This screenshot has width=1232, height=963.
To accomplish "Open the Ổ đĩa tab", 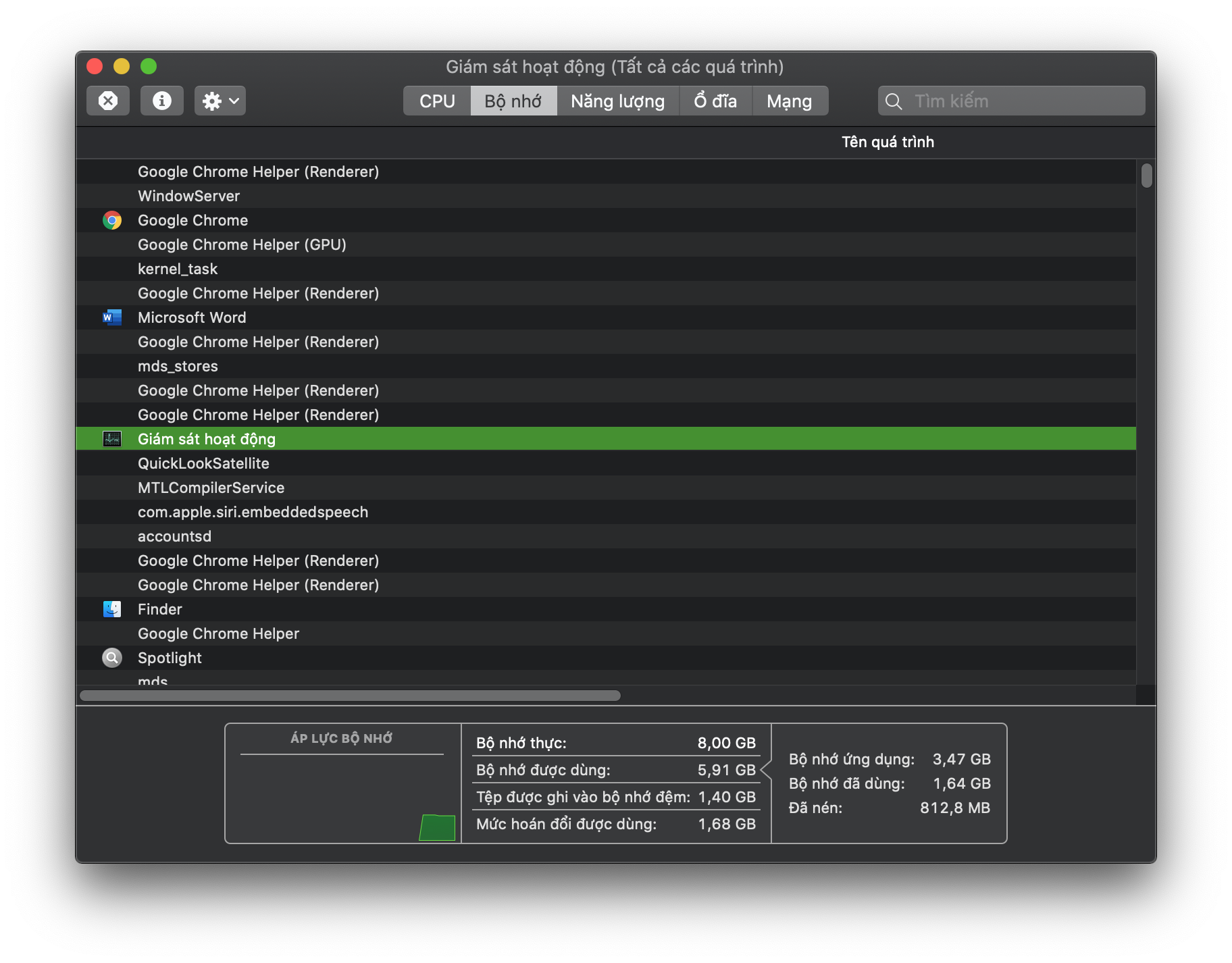I will point(715,101).
